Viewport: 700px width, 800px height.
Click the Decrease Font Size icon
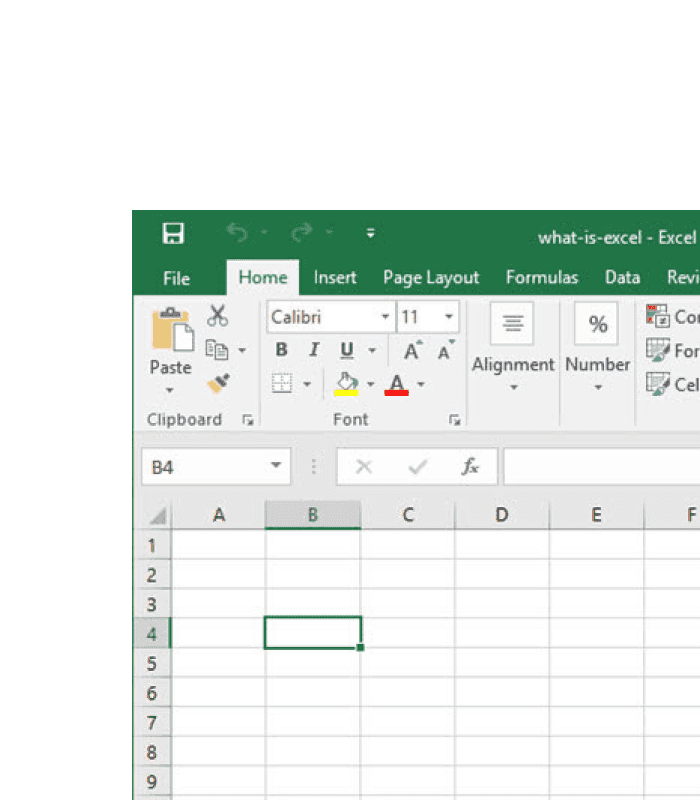point(445,350)
